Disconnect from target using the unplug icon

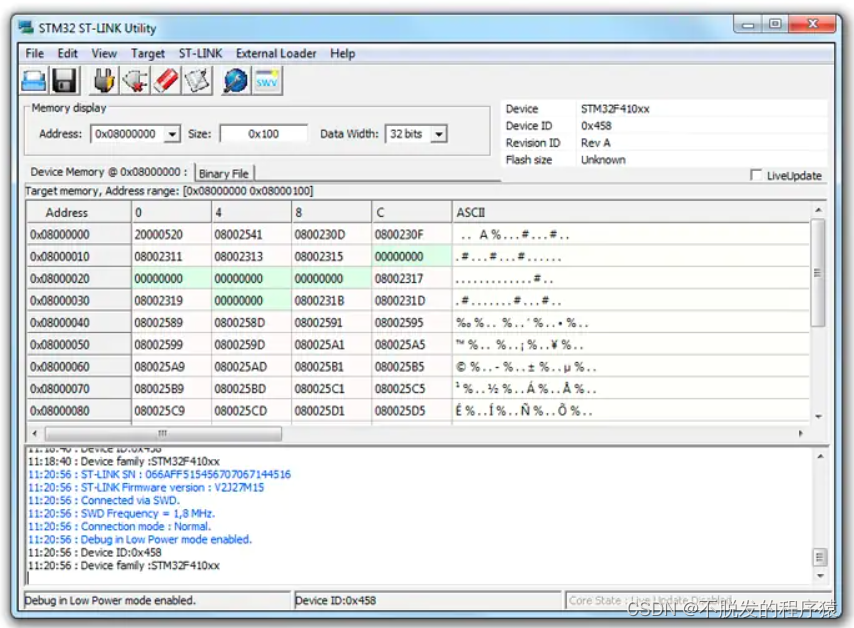135,79
